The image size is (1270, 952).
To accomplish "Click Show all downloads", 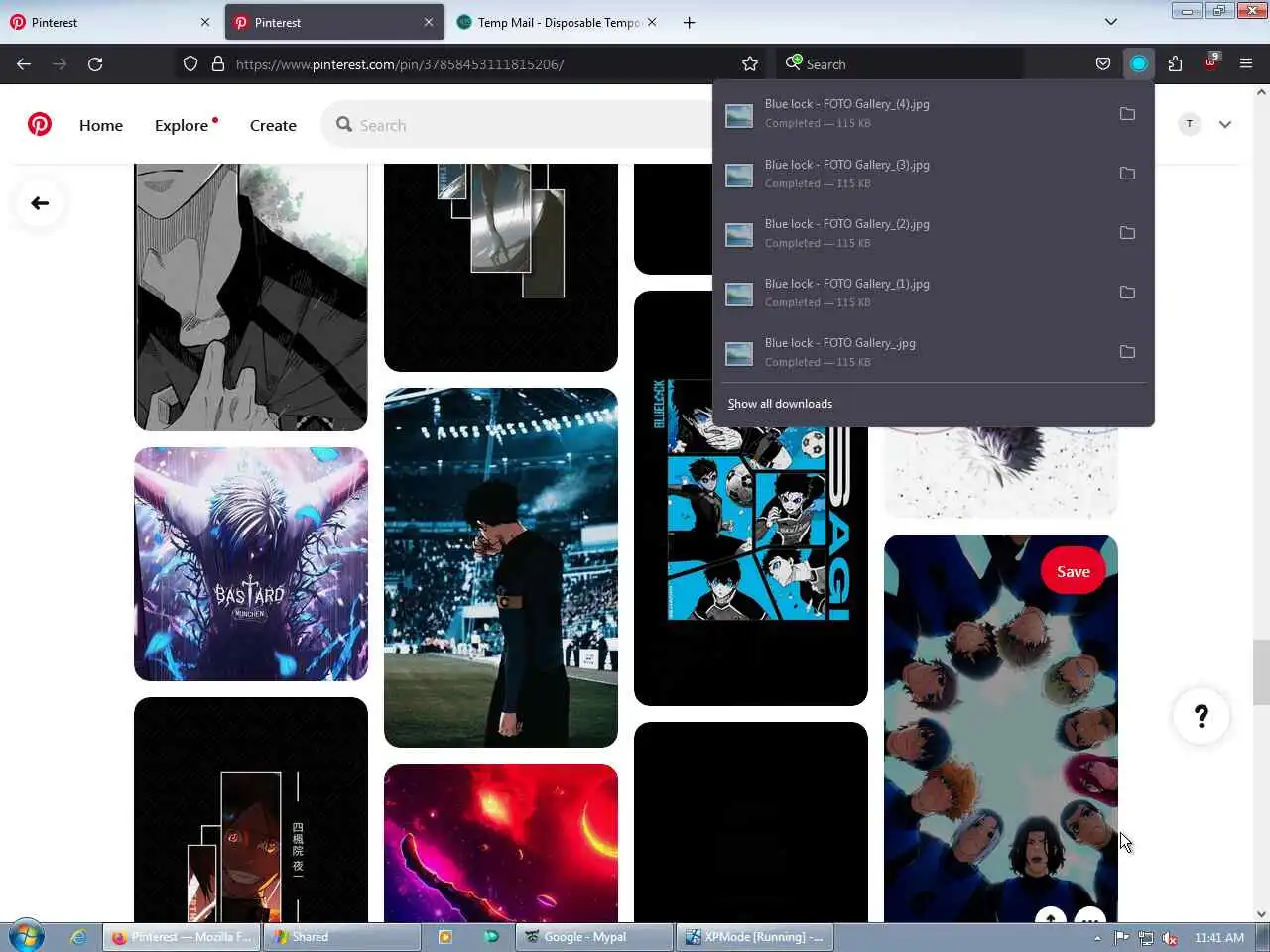I will pos(780,404).
